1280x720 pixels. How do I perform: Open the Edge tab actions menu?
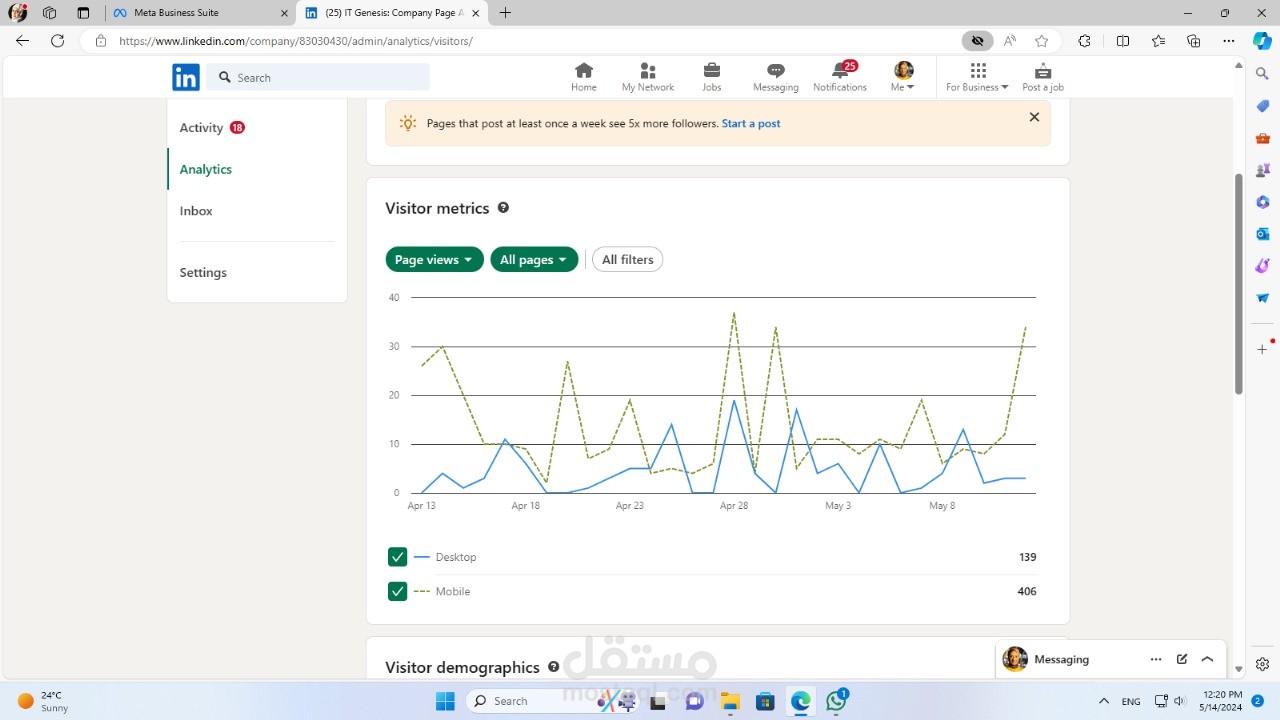83,13
